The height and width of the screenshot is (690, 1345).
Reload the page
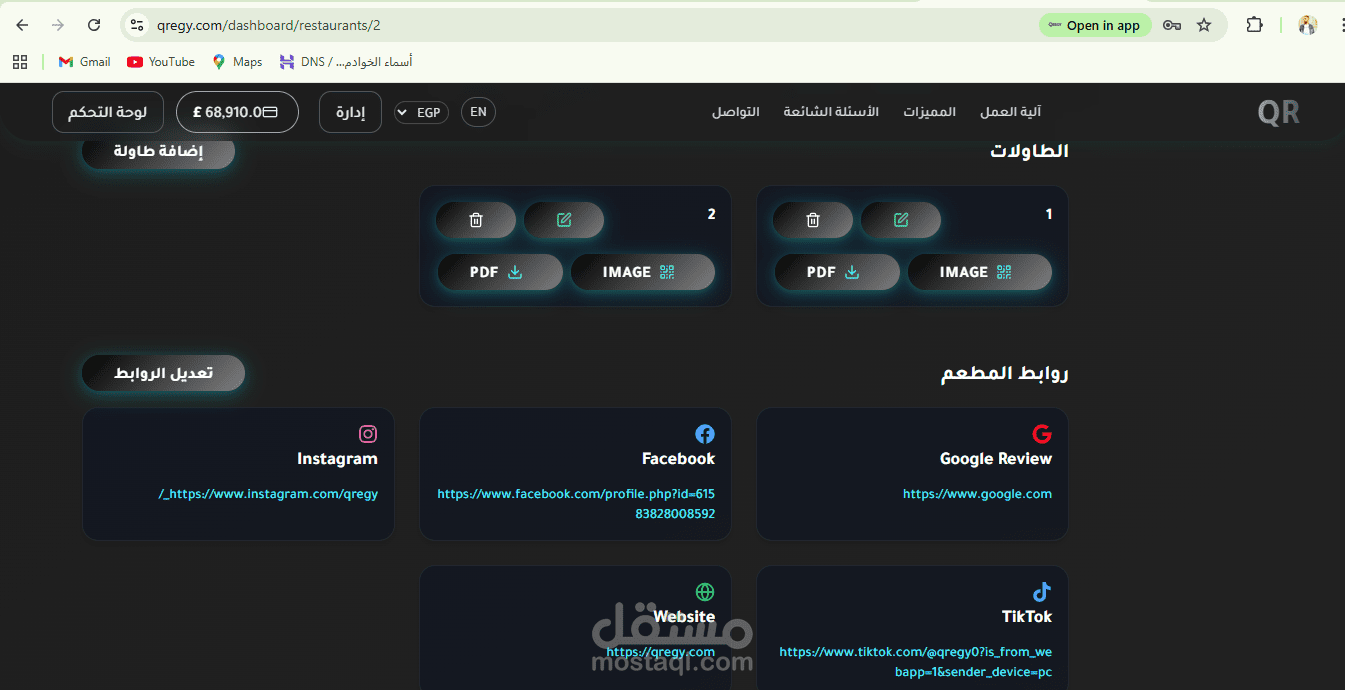pyautogui.click(x=94, y=25)
